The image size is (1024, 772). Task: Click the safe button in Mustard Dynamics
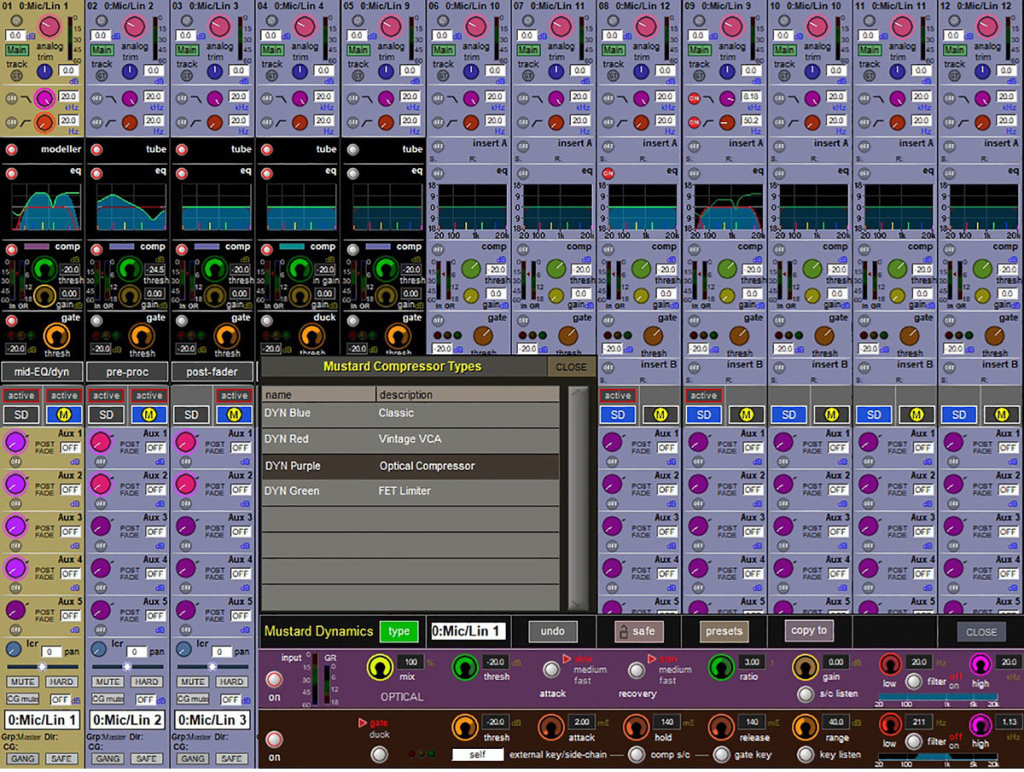tap(638, 631)
